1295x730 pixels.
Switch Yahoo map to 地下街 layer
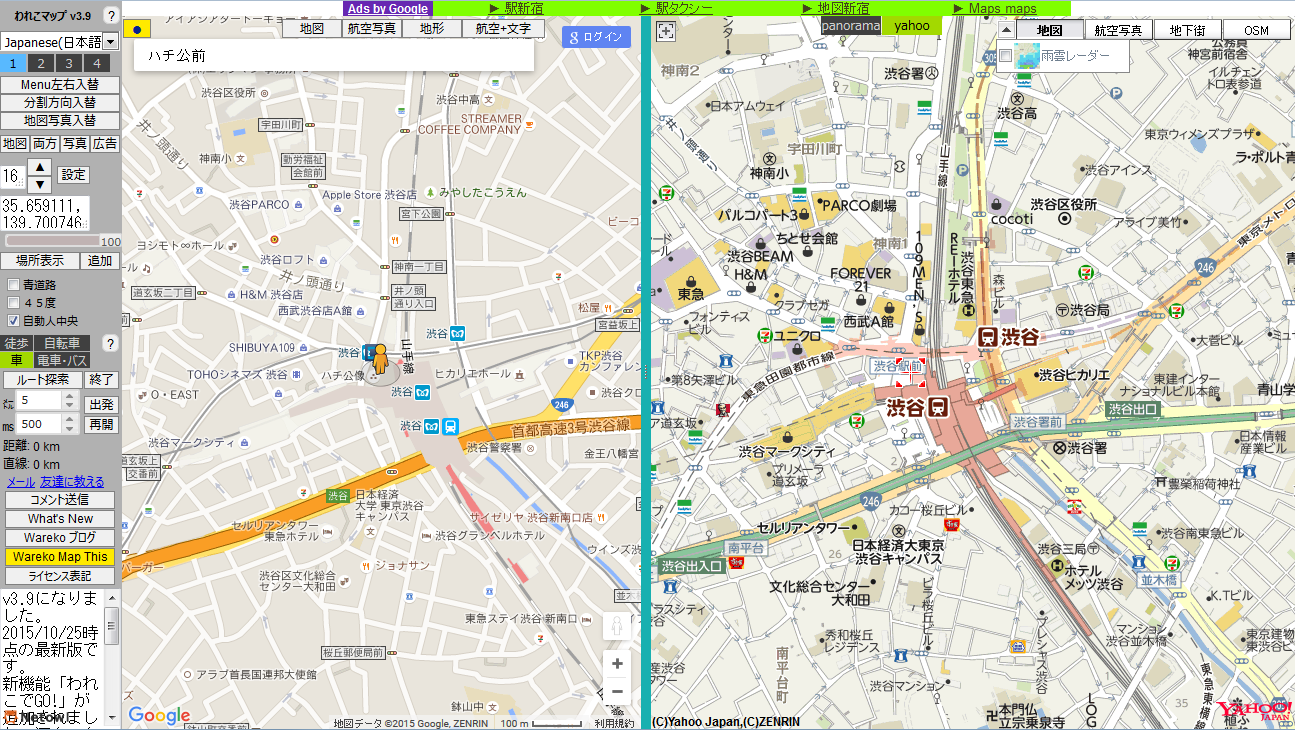tap(1188, 30)
